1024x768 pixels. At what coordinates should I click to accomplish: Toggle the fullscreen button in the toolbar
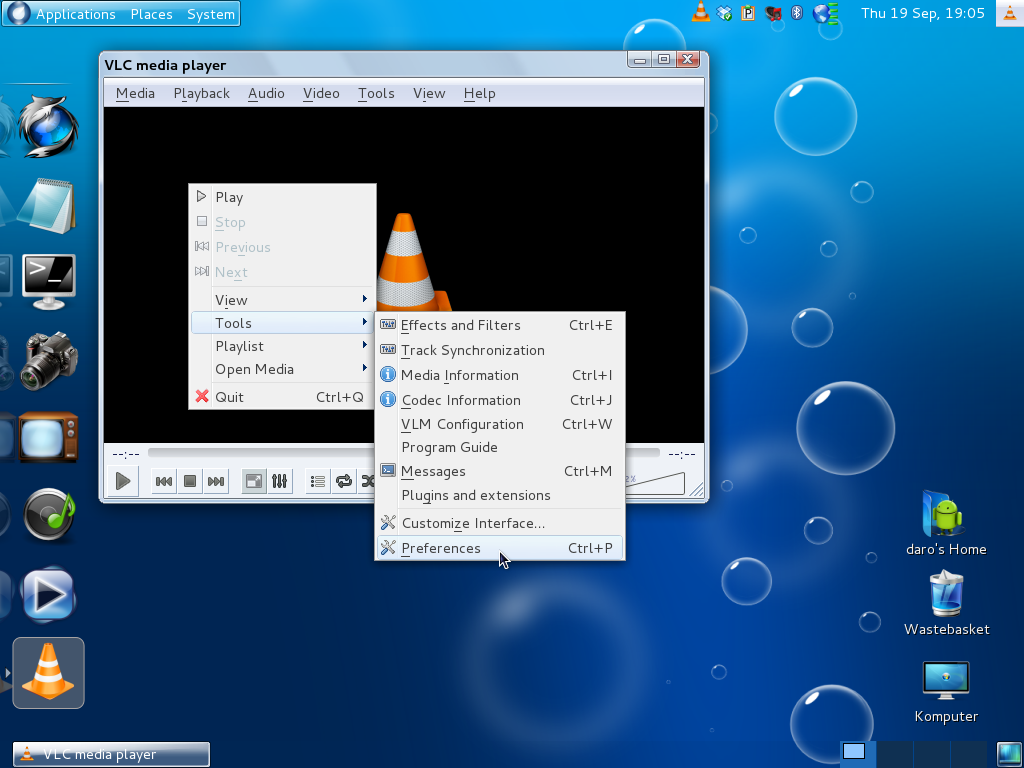pyautogui.click(x=254, y=482)
